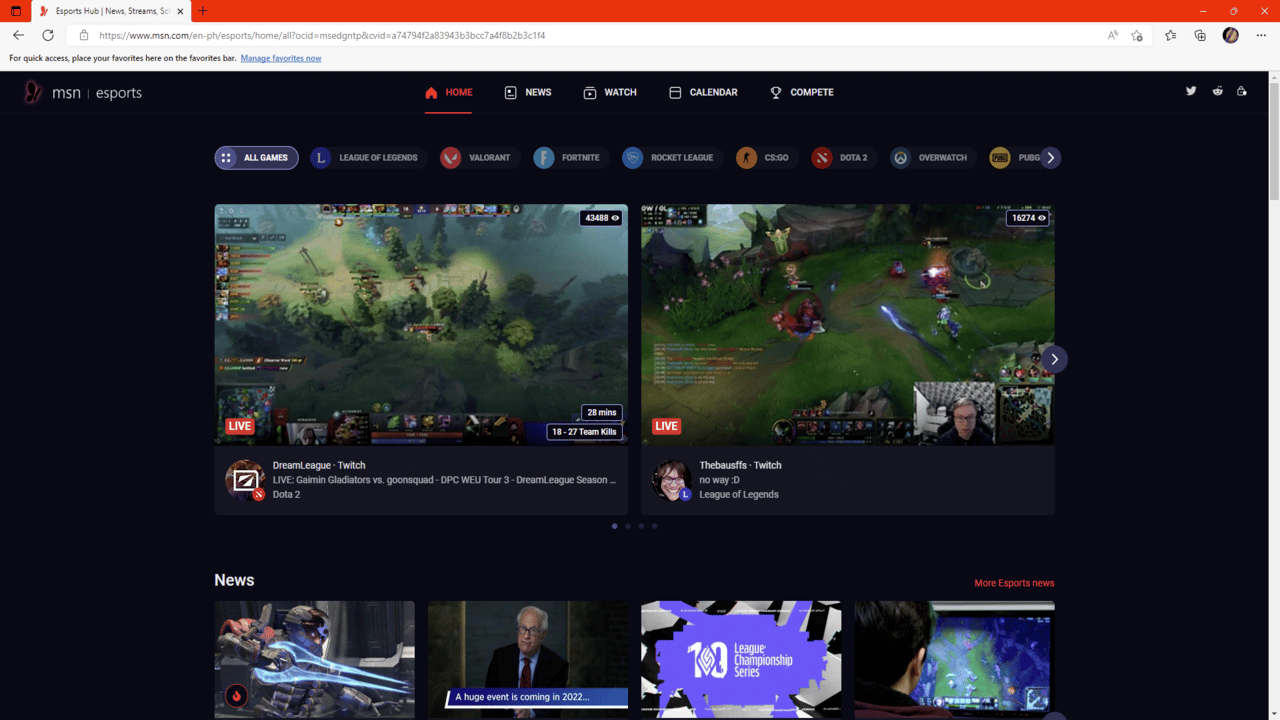Viewport: 1280px width, 720px height.
Task: Select the Valorant game filter
Action: click(x=480, y=158)
